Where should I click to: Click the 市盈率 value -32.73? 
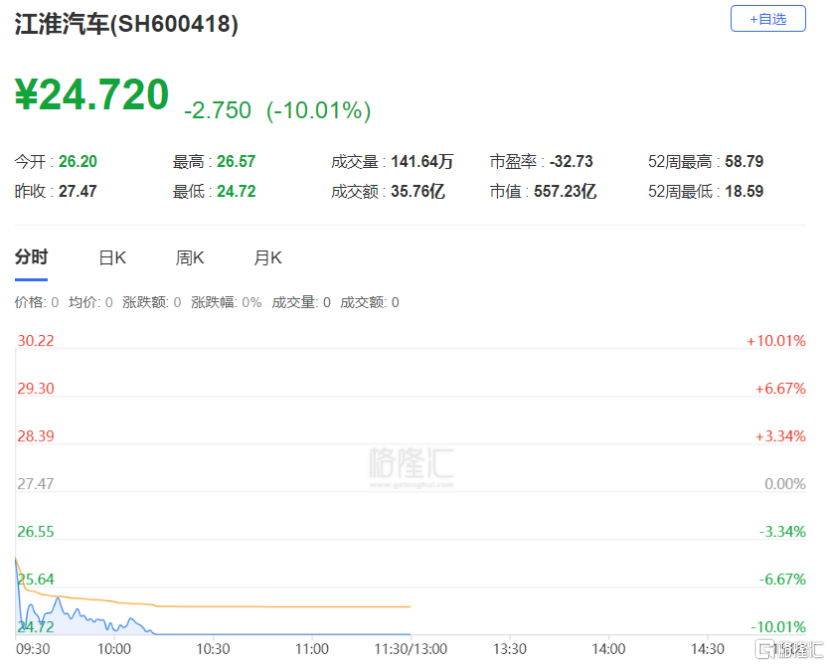pyautogui.click(x=571, y=161)
